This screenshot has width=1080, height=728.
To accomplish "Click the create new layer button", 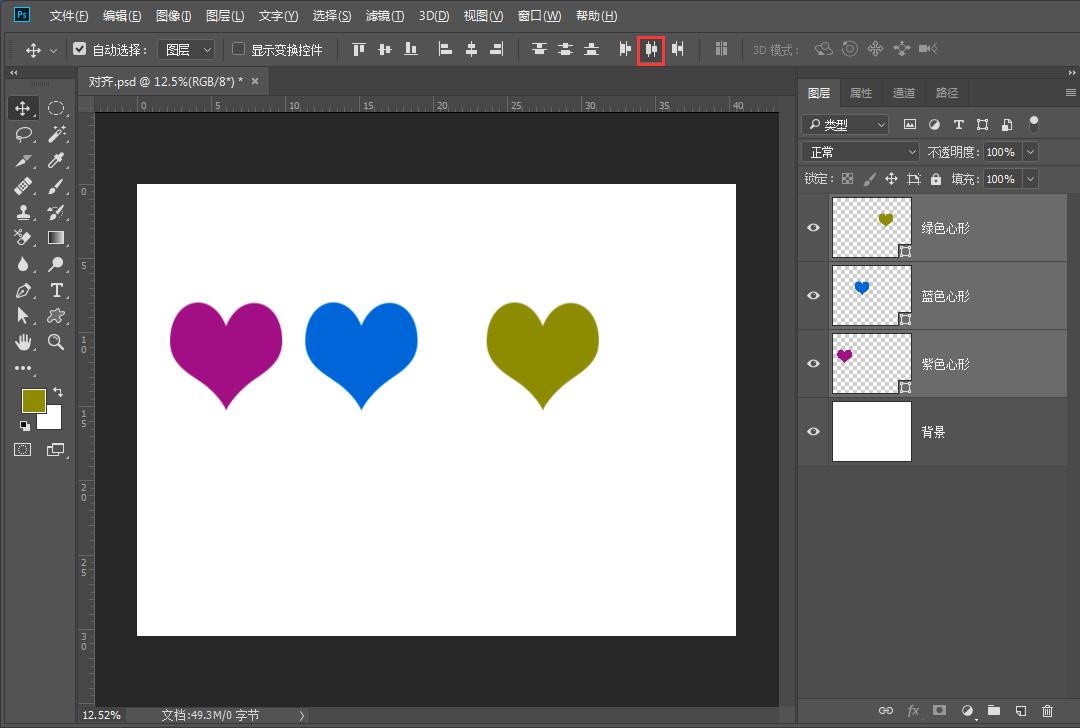I will [x=1020, y=710].
